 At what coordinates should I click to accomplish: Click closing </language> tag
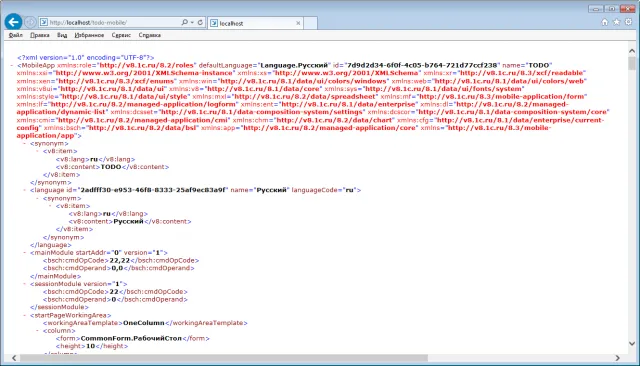[51, 245]
